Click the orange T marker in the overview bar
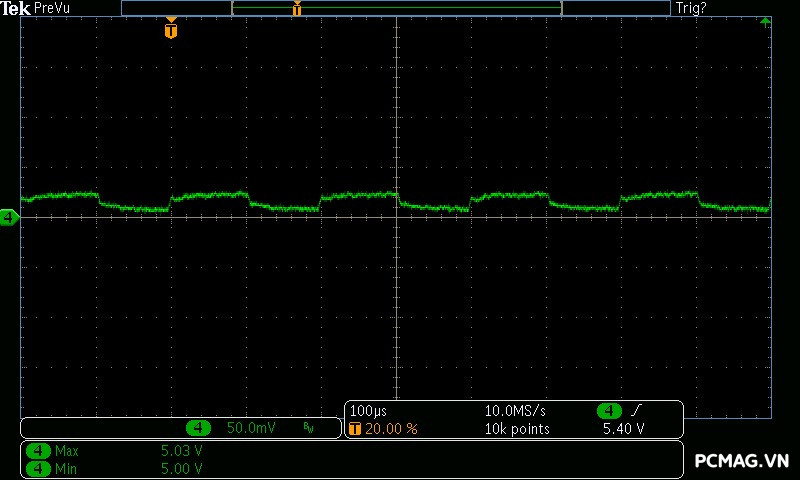Screen dimensions: 800x480 (296, 9)
